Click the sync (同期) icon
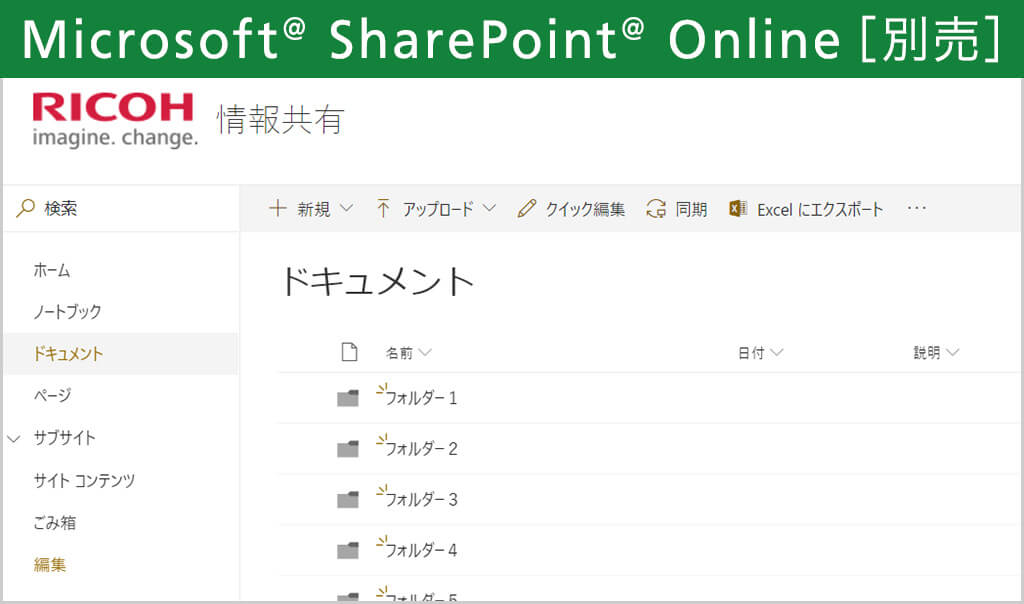This screenshot has width=1024, height=604. (x=656, y=209)
